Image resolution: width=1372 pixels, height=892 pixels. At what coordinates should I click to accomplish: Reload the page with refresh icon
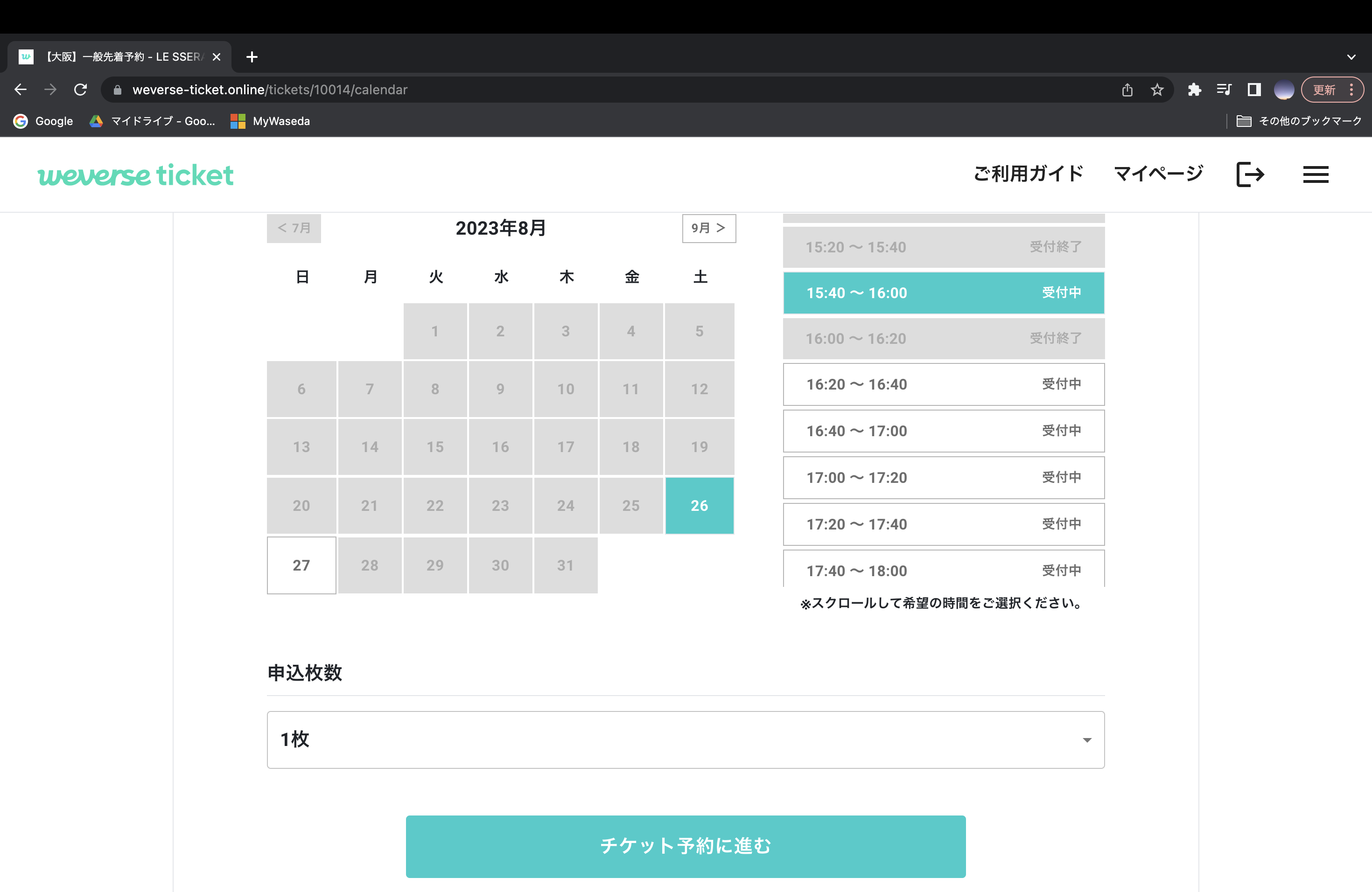tap(81, 90)
